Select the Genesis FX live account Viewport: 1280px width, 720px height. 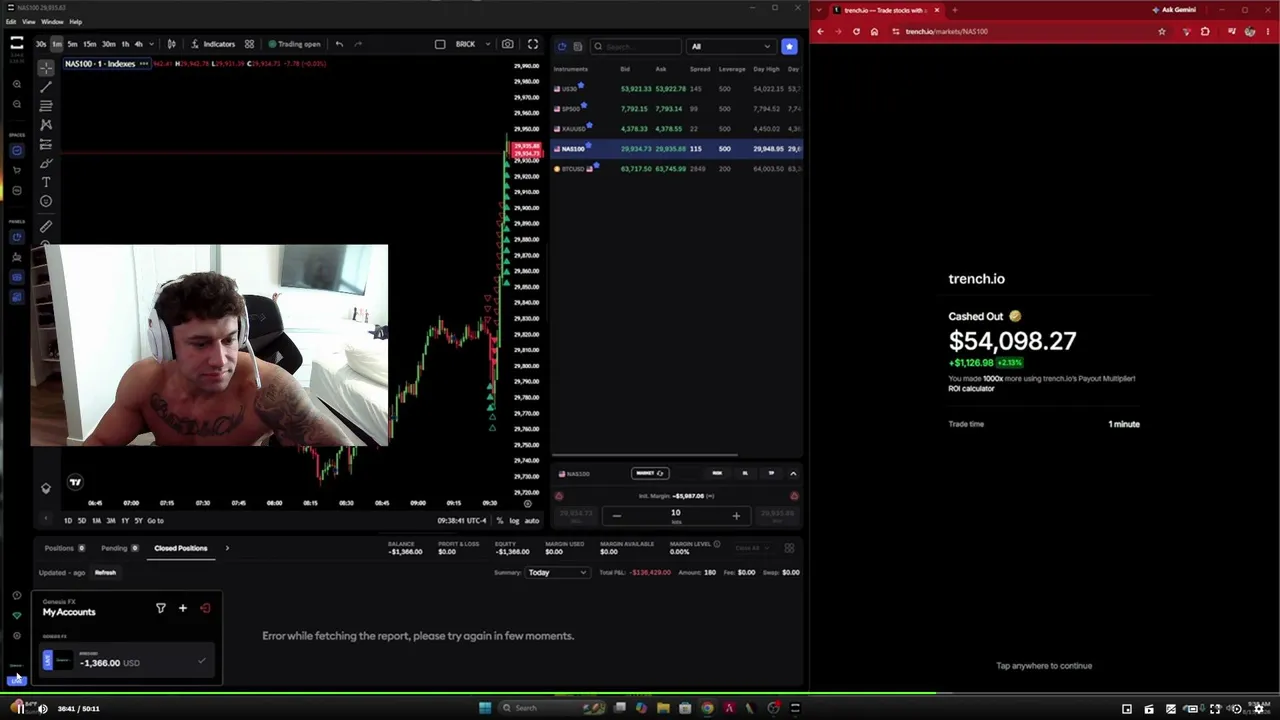126,661
